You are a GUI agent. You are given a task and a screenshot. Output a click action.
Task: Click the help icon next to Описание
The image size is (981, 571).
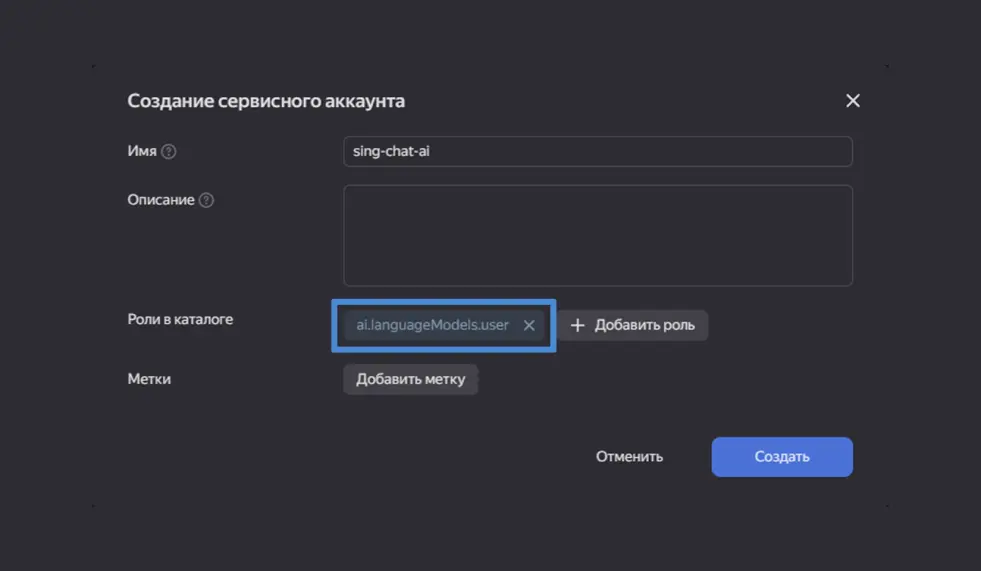click(206, 200)
